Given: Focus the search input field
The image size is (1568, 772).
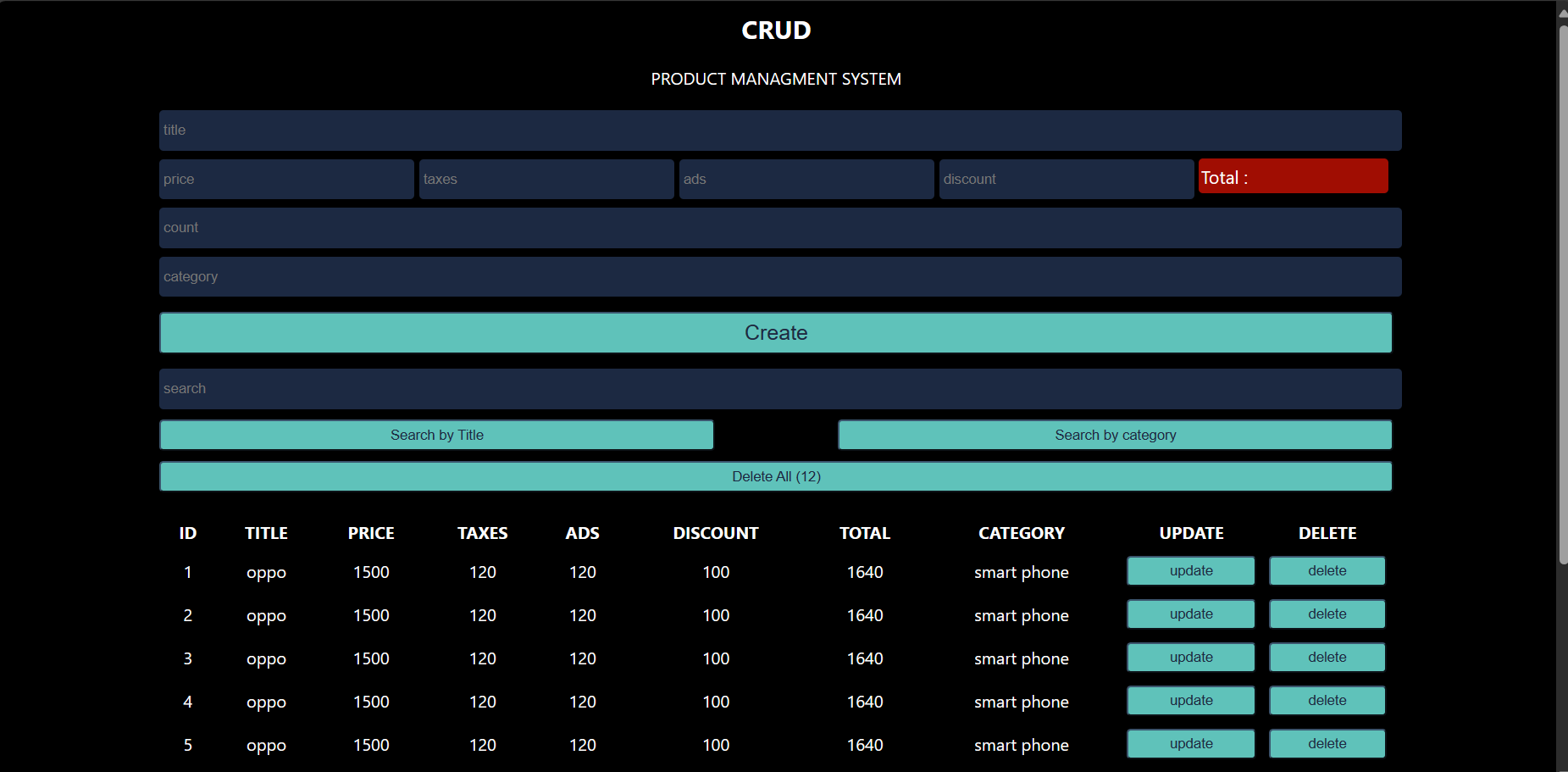Looking at the screenshot, I should (780, 389).
